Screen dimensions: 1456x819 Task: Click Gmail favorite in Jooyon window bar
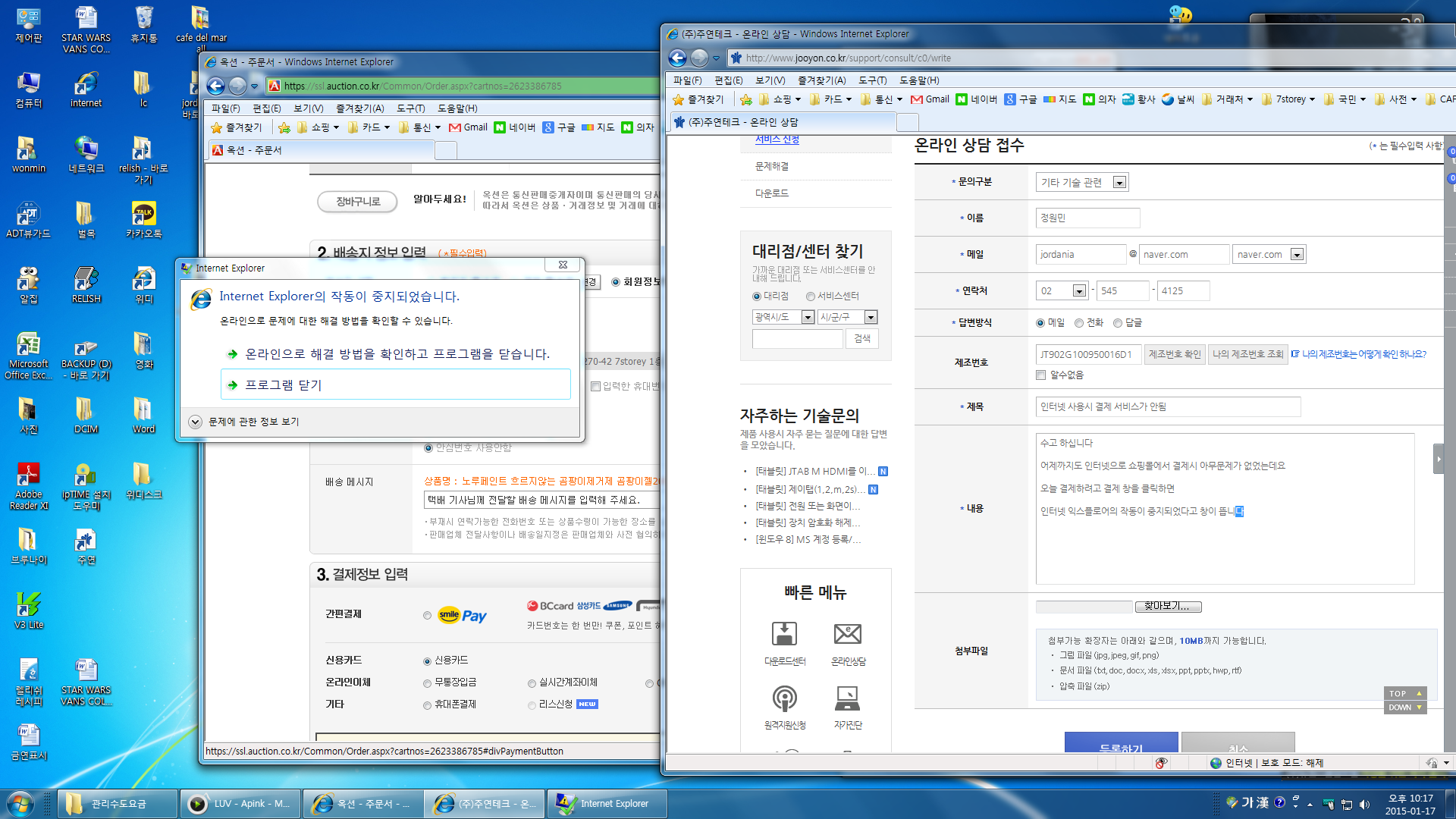930,99
